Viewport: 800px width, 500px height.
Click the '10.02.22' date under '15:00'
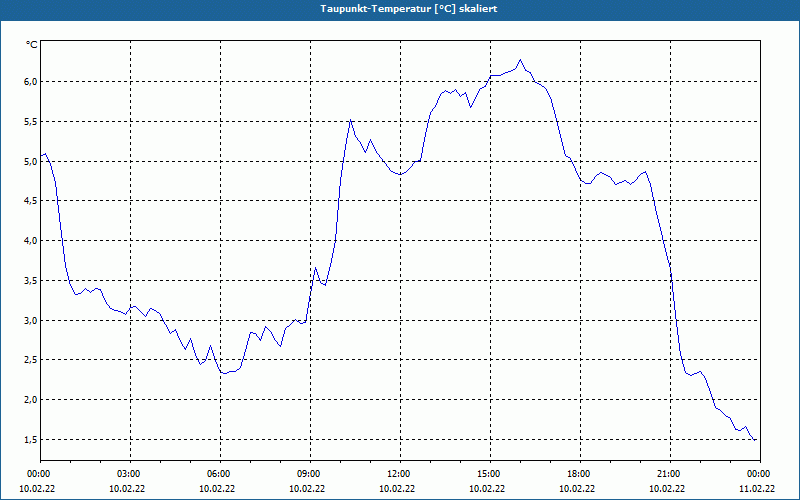tap(487, 489)
